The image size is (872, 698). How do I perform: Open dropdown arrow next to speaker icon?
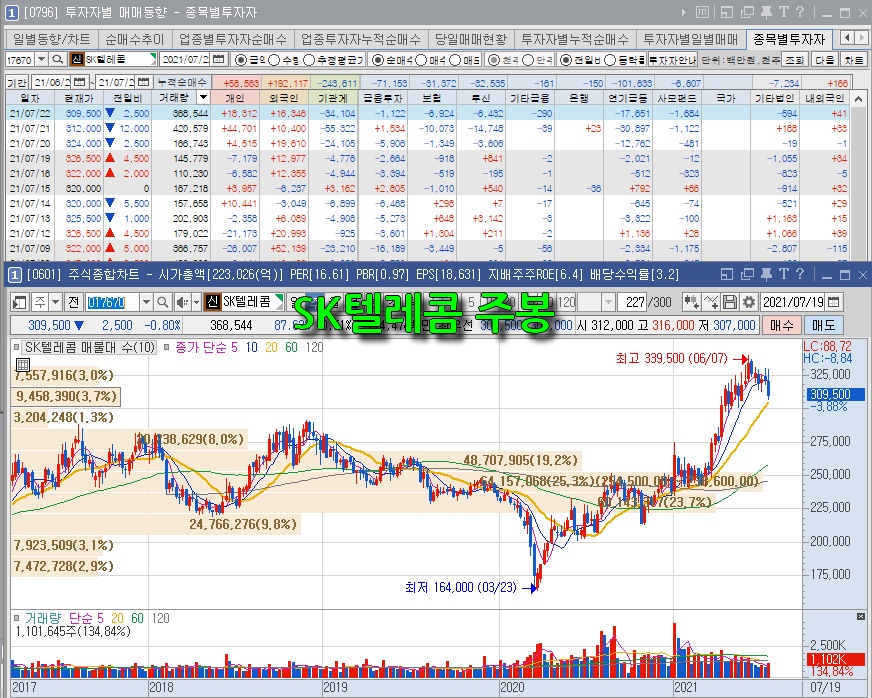point(196,303)
